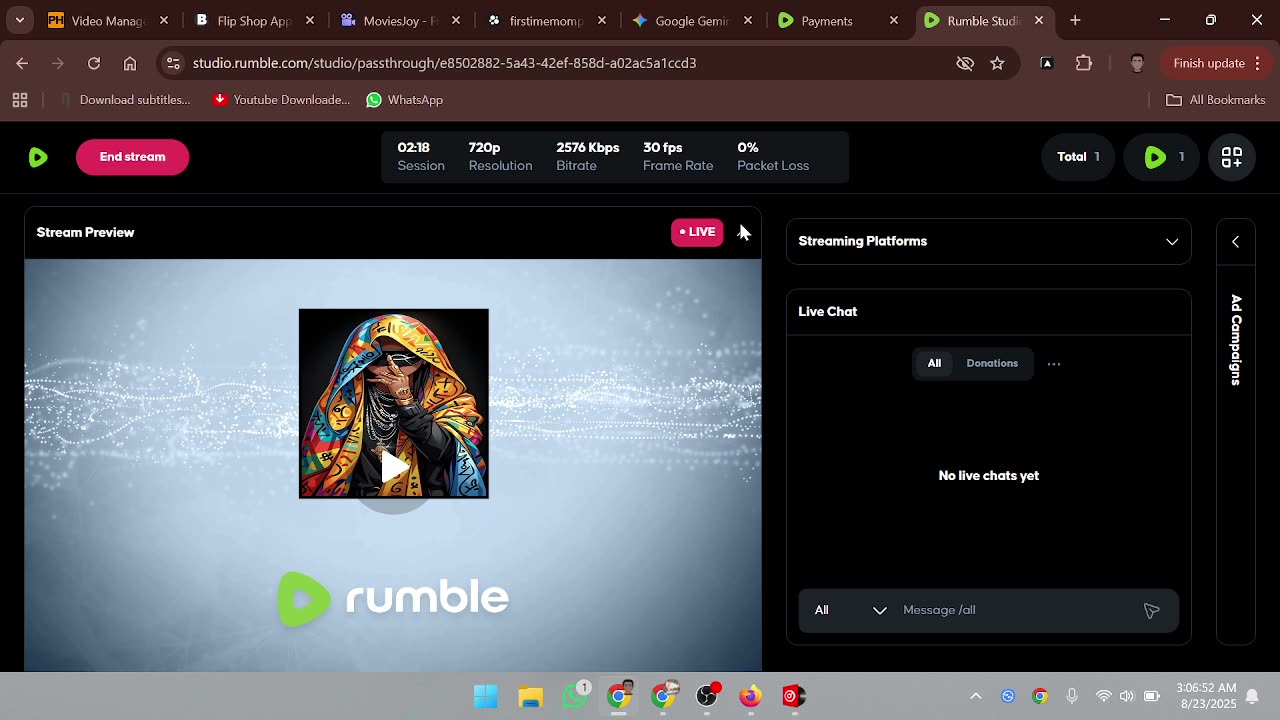Screen dimensions: 1280x720
Task: Open the Windows Start menu
Action: (x=486, y=696)
